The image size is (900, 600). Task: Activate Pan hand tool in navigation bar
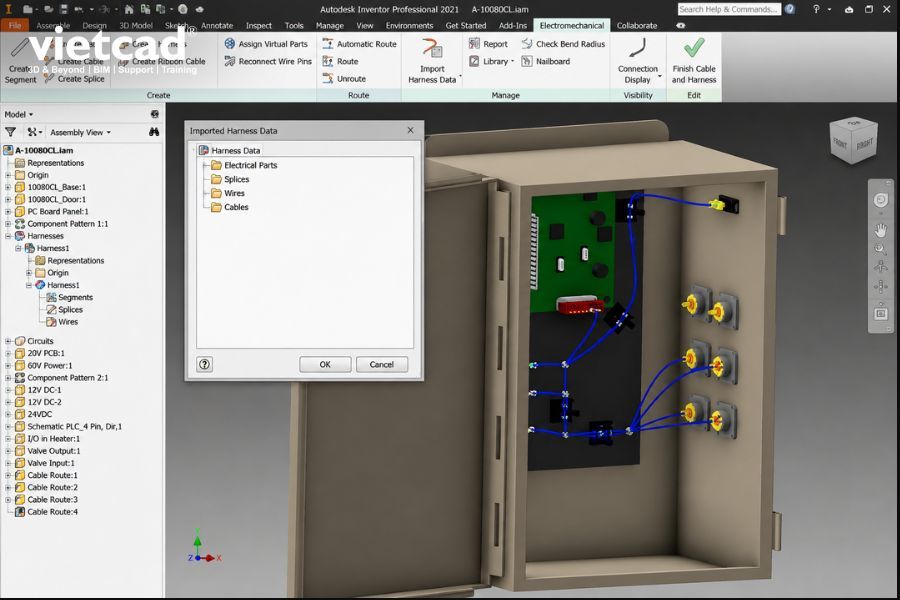880,230
